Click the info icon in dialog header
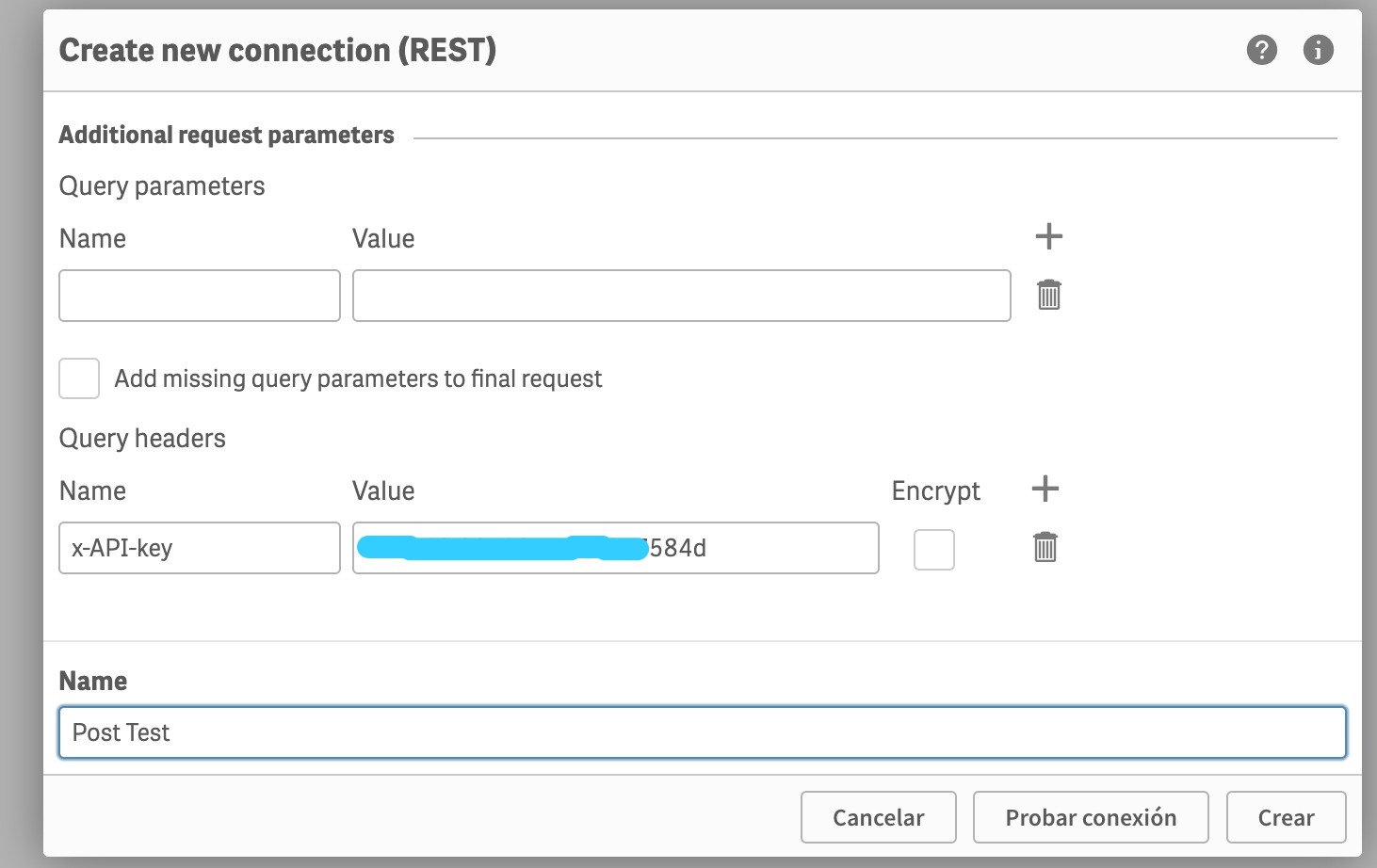The height and width of the screenshot is (868, 1377). pos(1318,50)
